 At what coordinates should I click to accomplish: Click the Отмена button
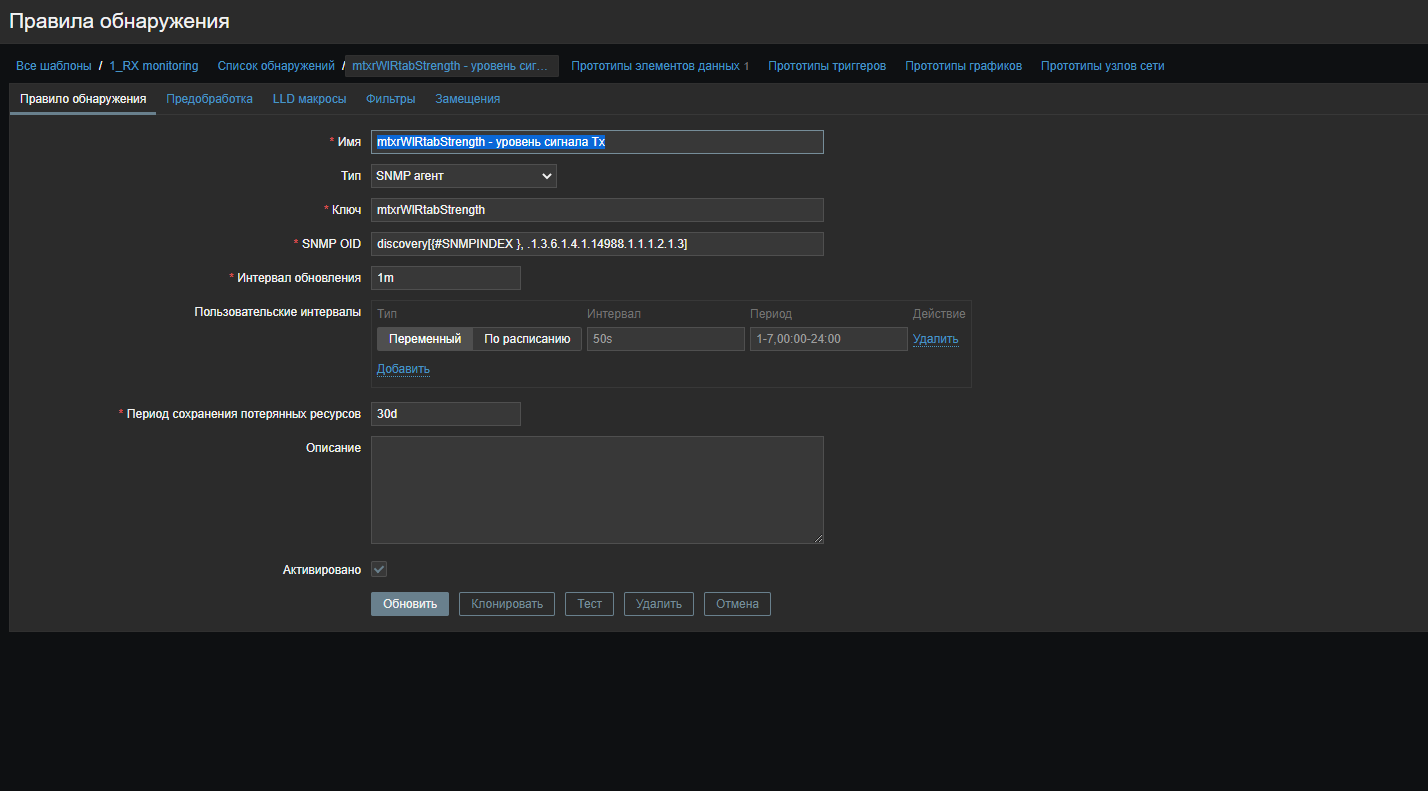[737, 604]
